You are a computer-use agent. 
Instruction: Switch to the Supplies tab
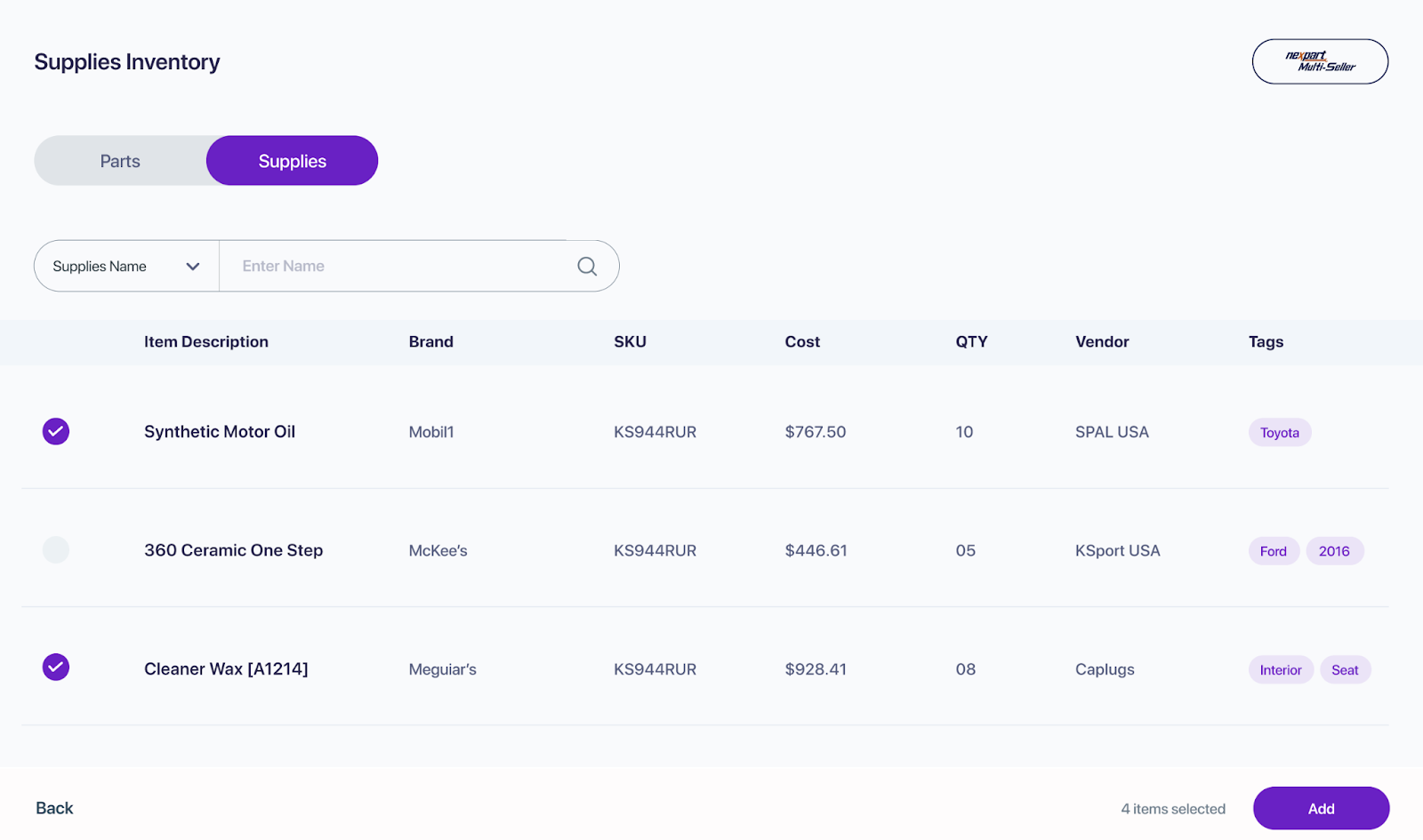point(292,161)
